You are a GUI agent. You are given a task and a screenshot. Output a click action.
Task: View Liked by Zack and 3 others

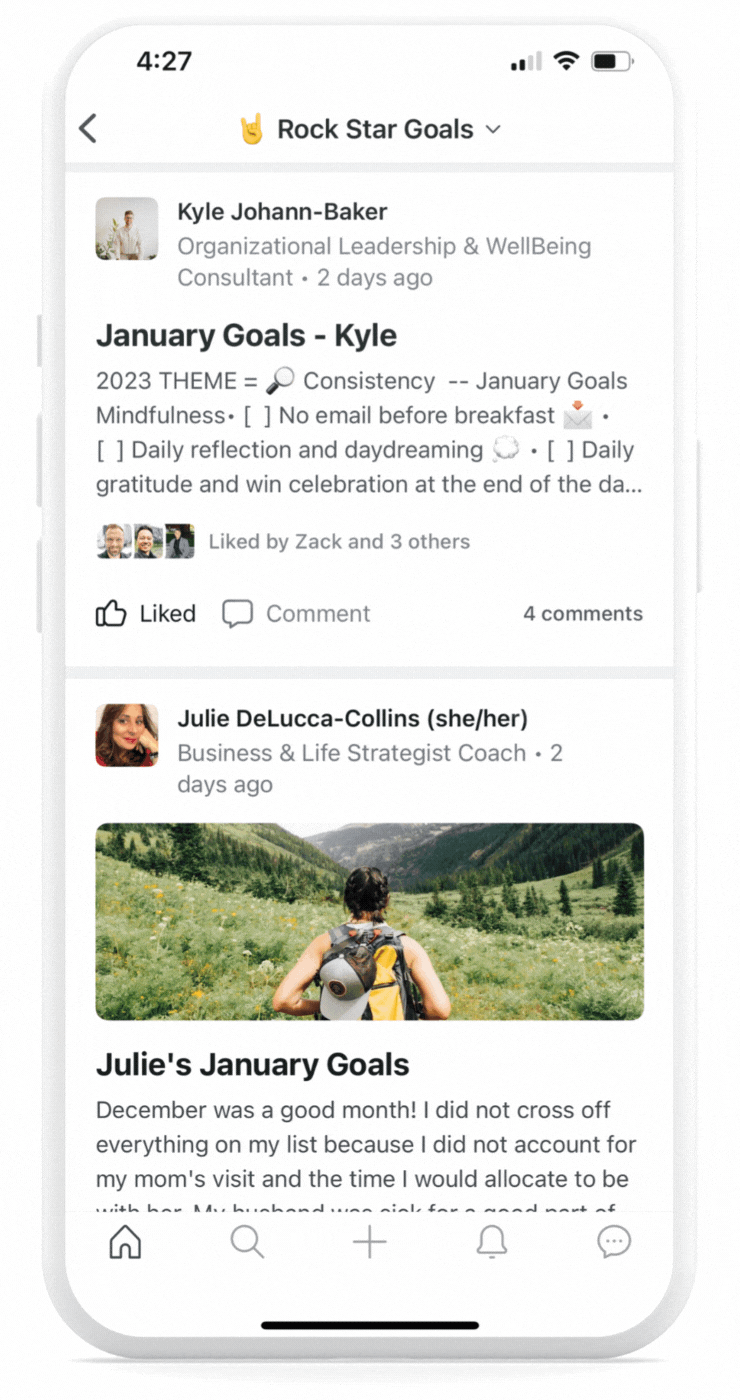point(339,542)
